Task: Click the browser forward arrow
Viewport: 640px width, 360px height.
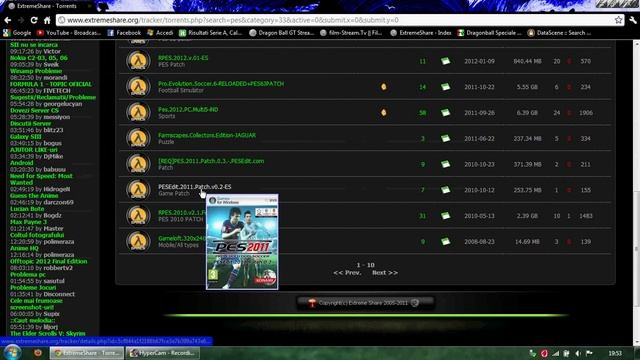Action: [x=21, y=20]
